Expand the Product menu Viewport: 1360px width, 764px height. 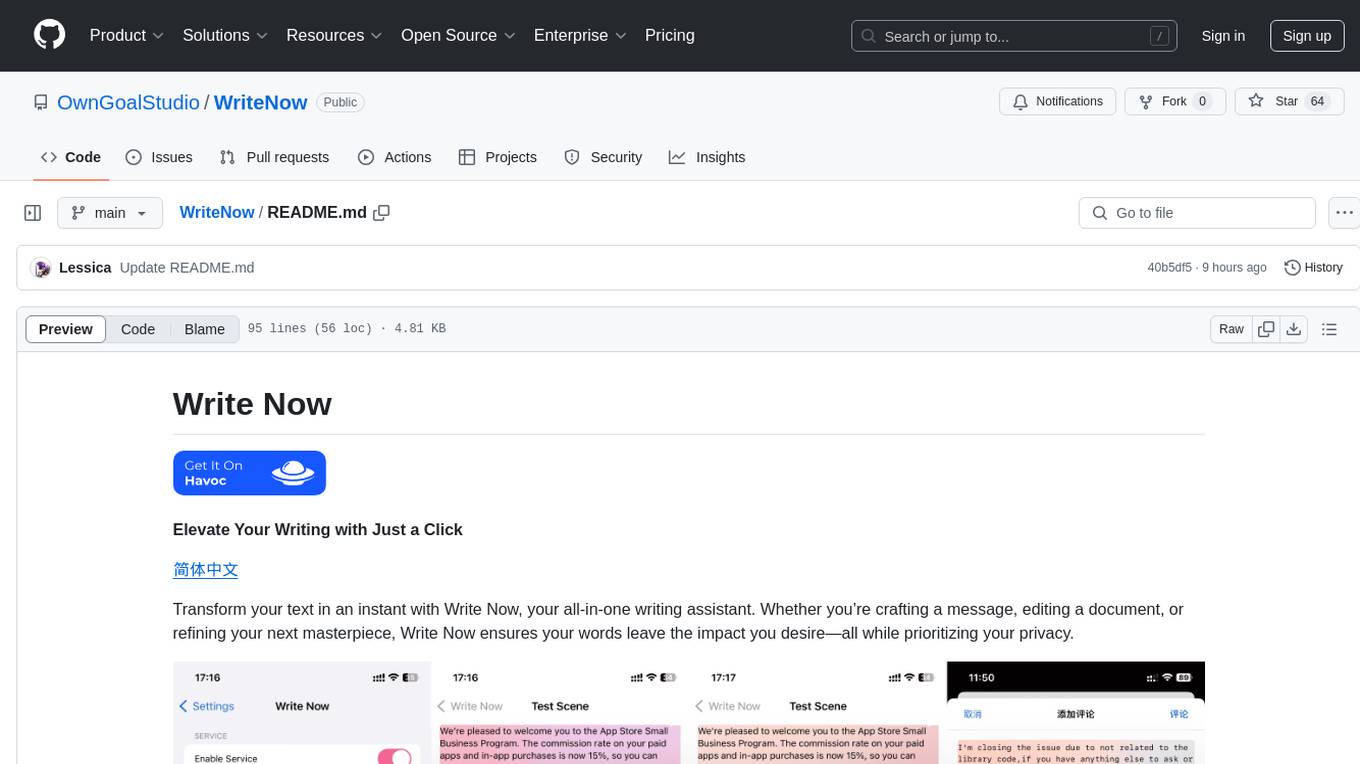[x=127, y=35]
